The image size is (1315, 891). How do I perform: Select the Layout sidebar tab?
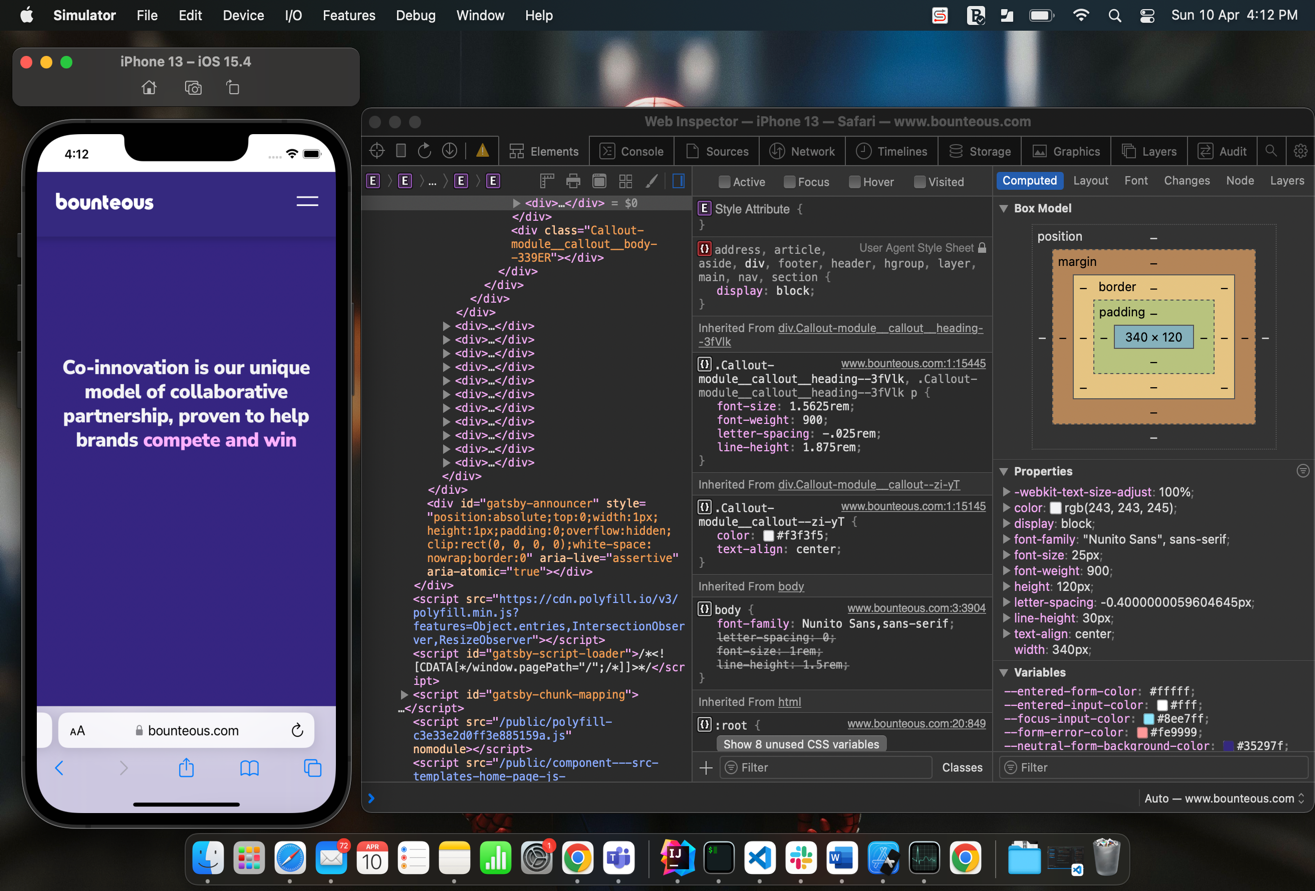coord(1090,181)
